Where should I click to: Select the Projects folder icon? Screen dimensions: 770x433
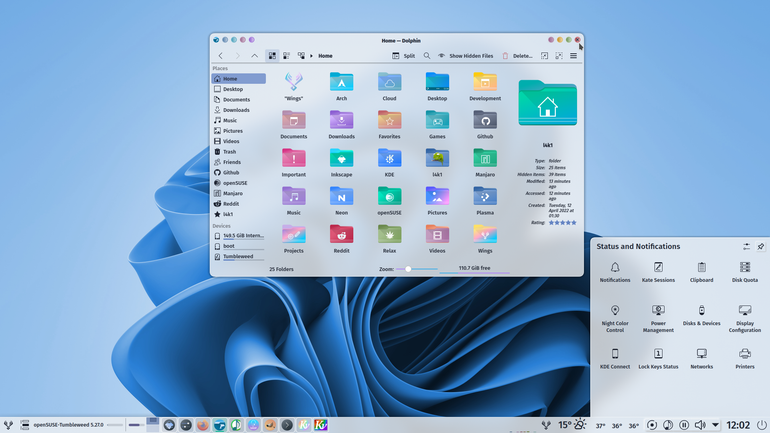pos(294,235)
